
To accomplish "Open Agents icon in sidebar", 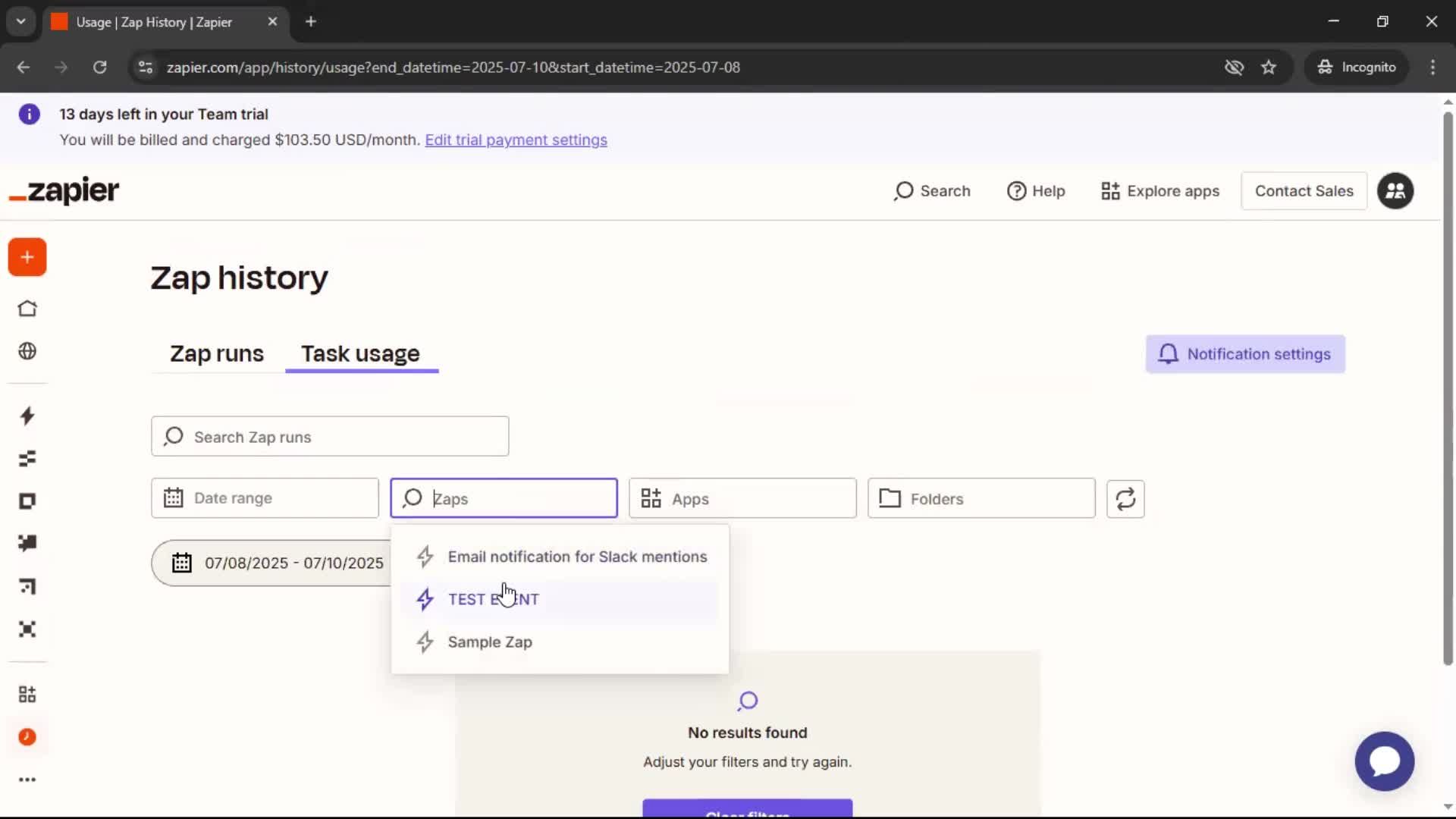I will [27, 629].
